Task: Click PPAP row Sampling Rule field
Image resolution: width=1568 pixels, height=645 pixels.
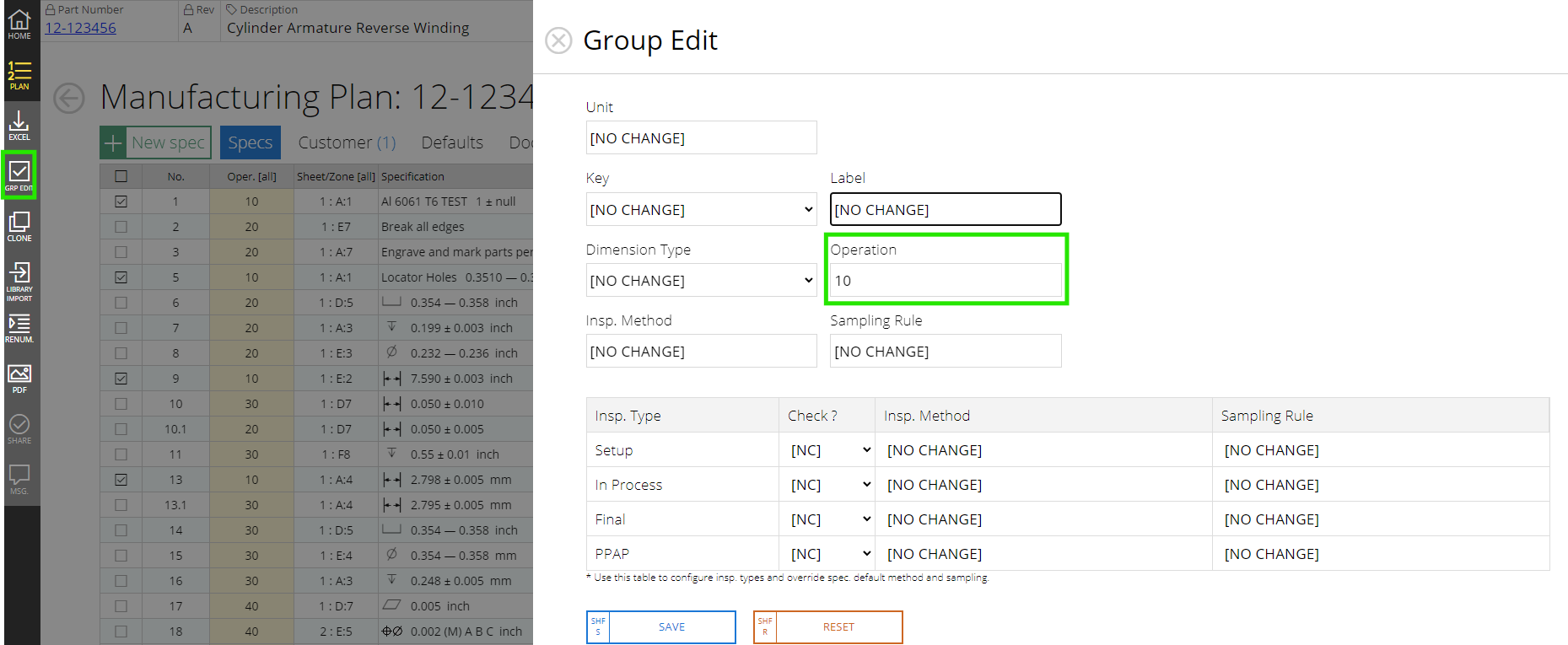Action: [x=1381, y=554]
